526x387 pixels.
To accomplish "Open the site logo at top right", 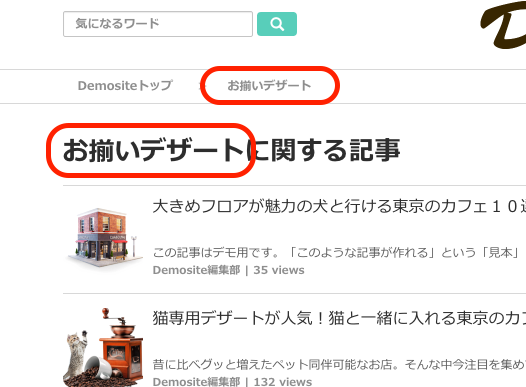I will point(503,25).
